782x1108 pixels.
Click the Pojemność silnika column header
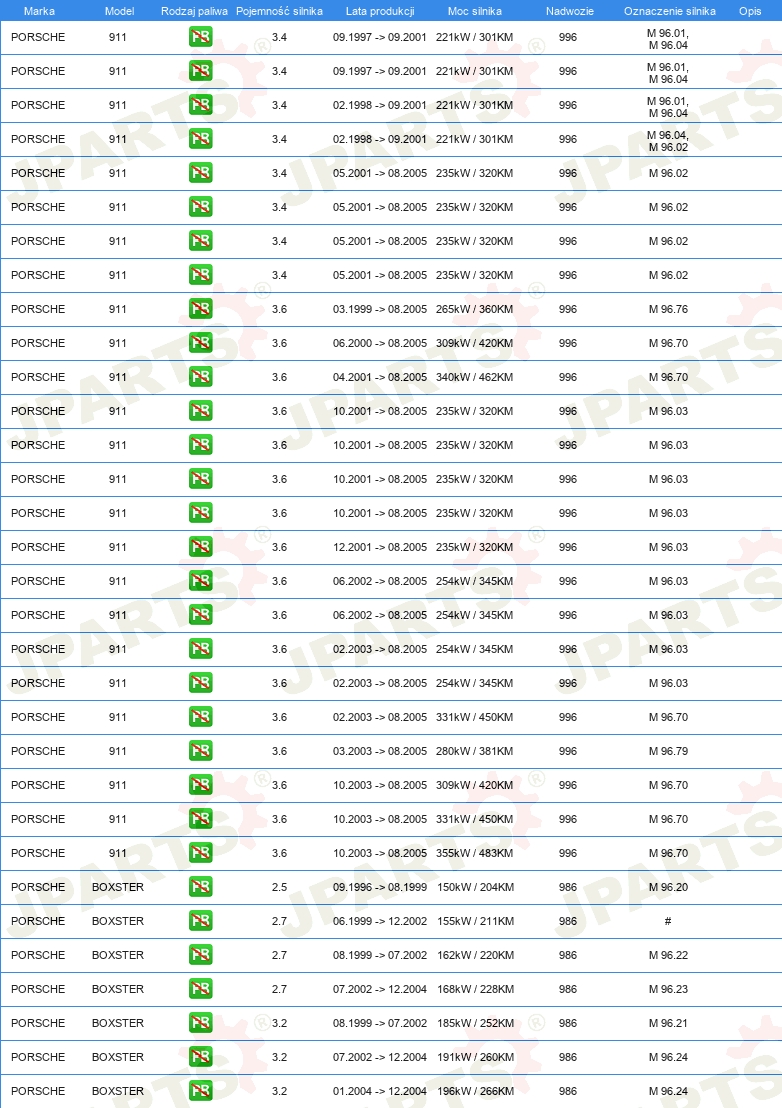[x=279, y=11]
